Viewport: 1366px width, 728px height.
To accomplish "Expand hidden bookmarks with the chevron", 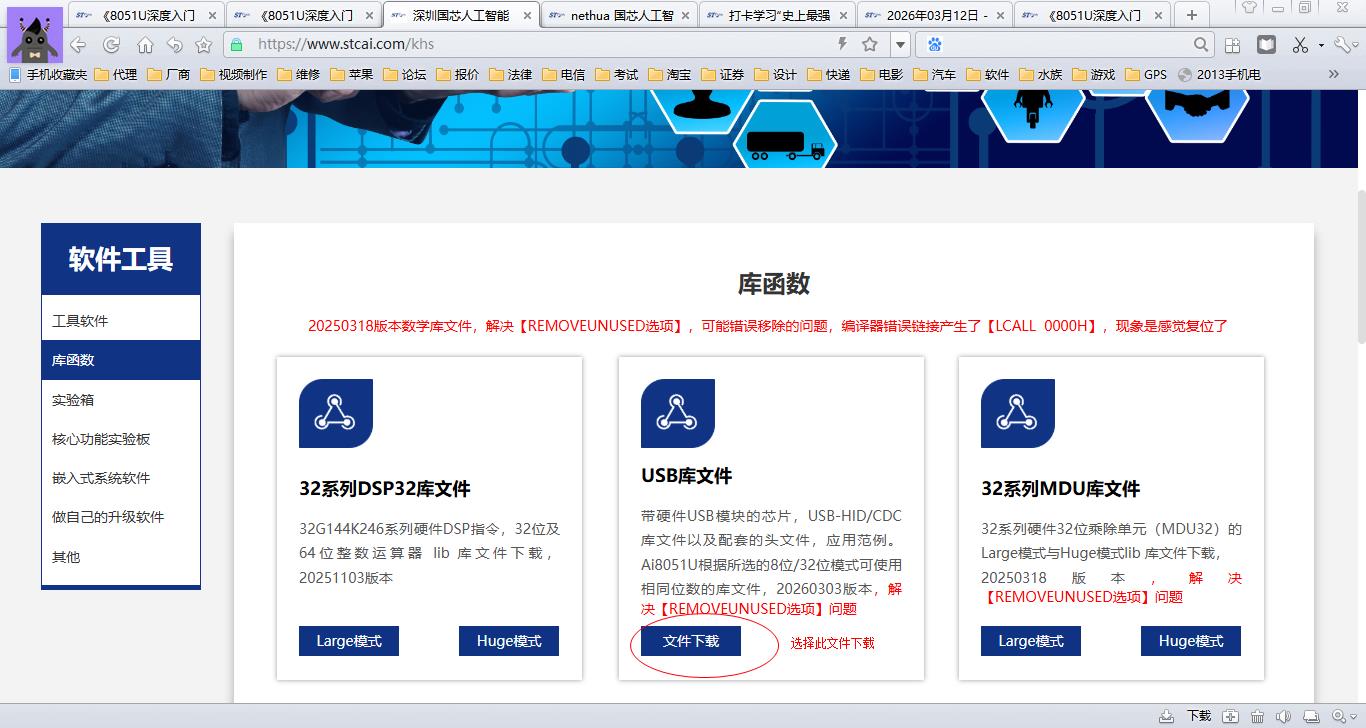I will pyautogui.click(x=1333, y=74).
